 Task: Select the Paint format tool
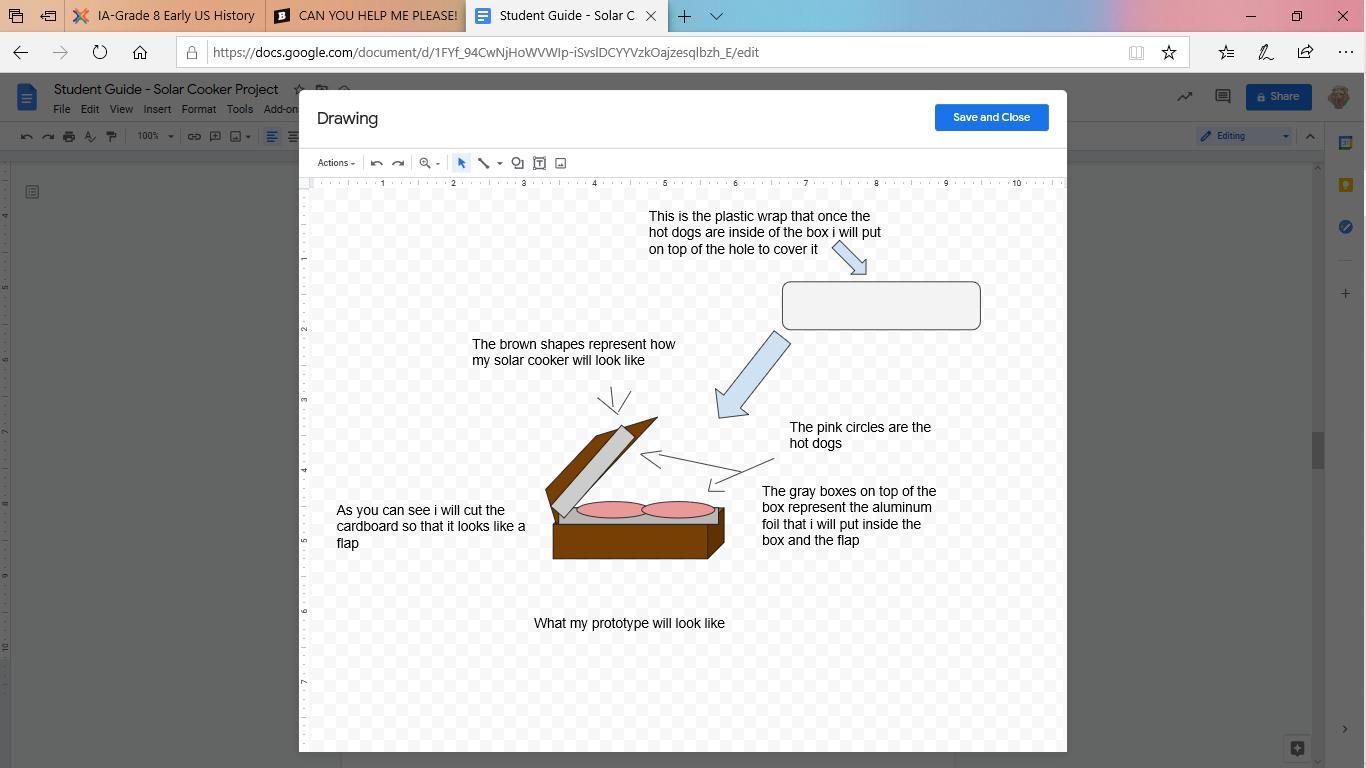[x=111, y=136]
